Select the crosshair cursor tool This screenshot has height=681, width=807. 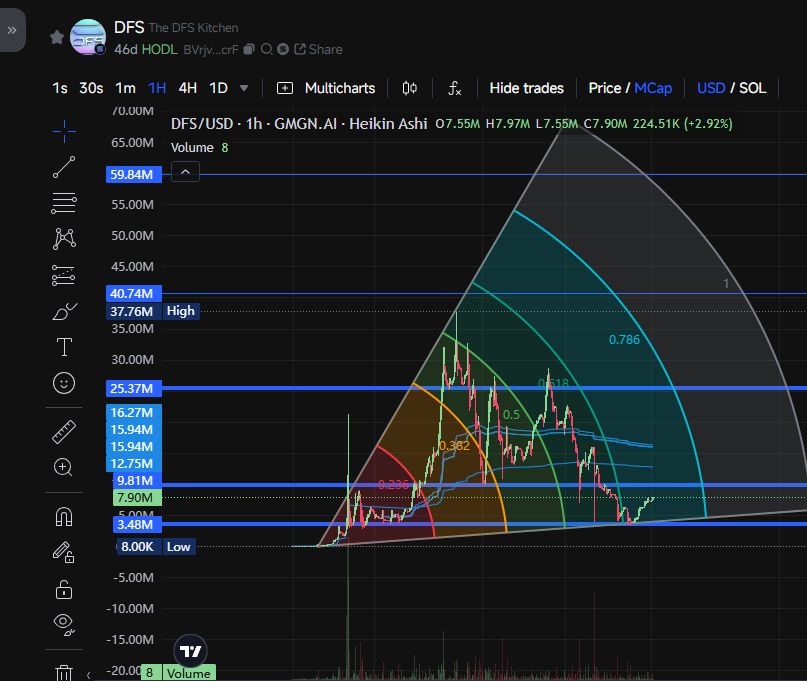pos(63,131)
